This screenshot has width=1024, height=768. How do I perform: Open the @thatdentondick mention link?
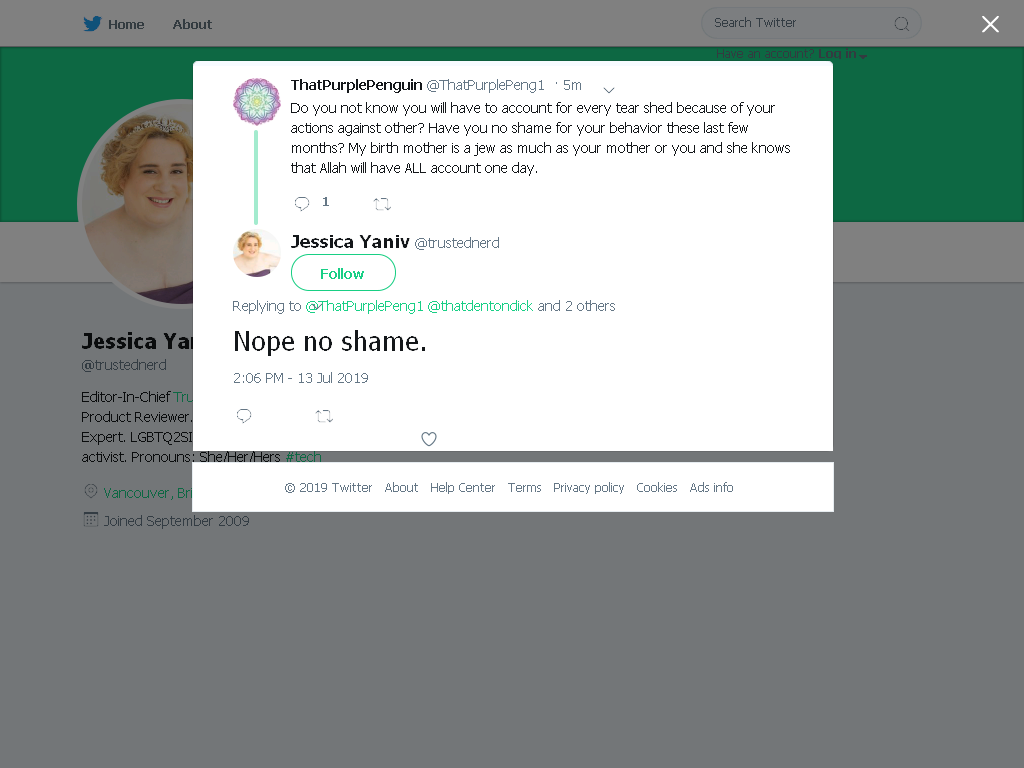(x=480, y=306)
